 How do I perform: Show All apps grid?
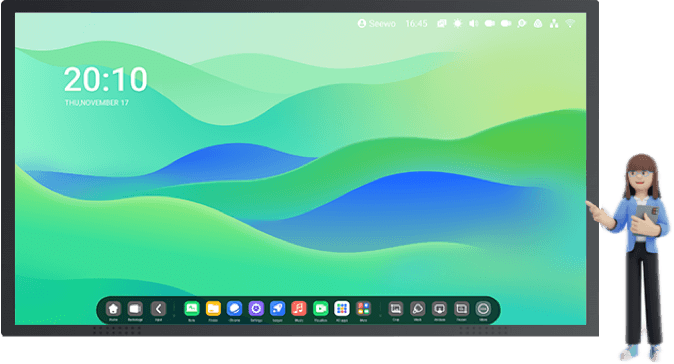(x=342, y=309)
